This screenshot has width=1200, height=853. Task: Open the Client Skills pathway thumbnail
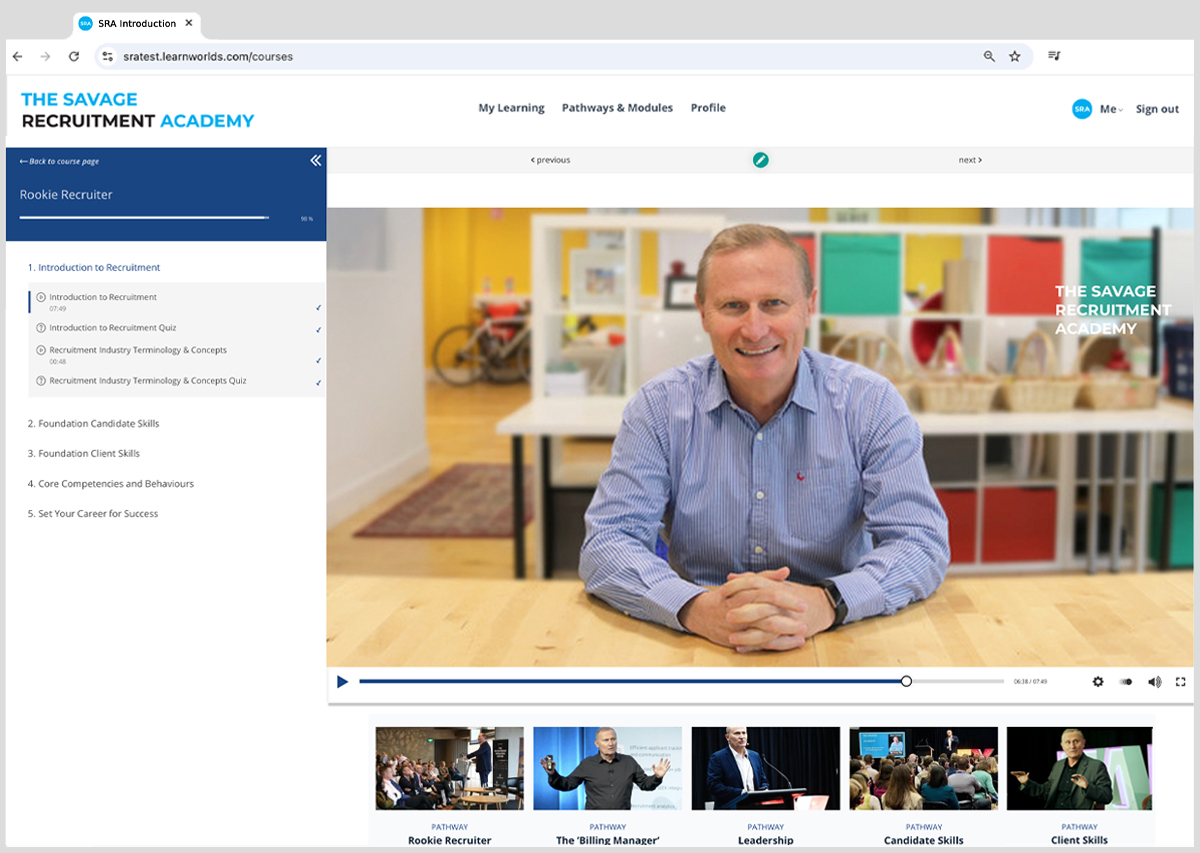(x=1079, y=768)
